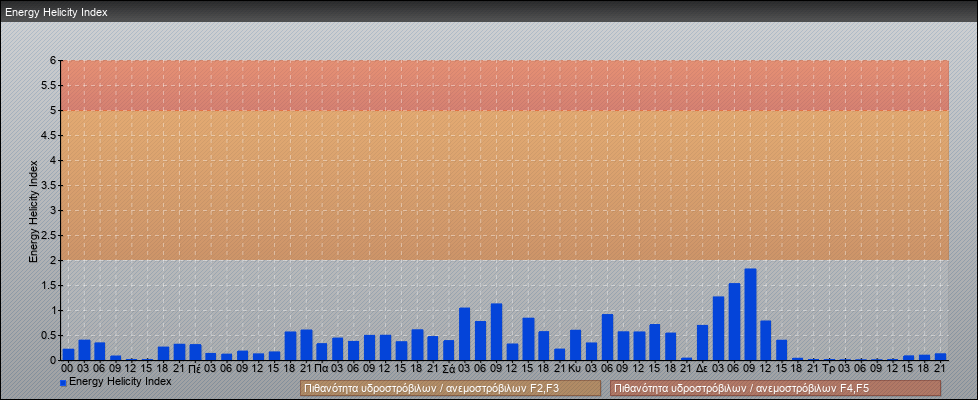Click the 3.5 value on y-axis
This screenshot has width=978, height=400.
[x=50, y=185]
